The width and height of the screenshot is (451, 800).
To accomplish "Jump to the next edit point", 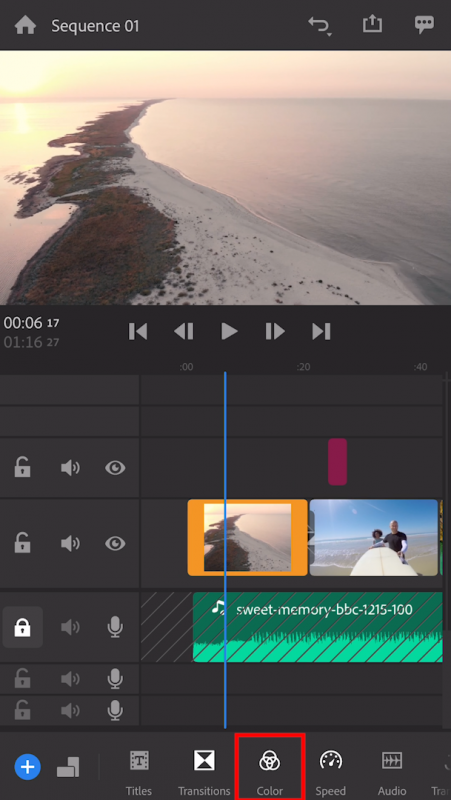I will [x=321, y=332].
